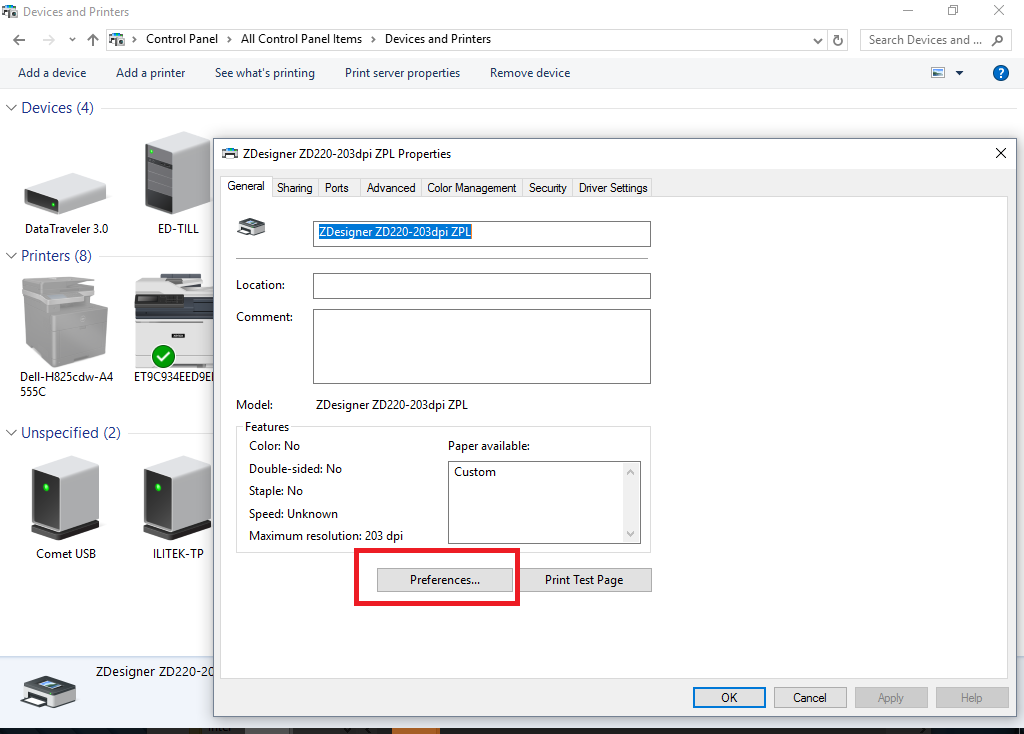
Task: Collapse the Devices group
Action: pos(12,108)
